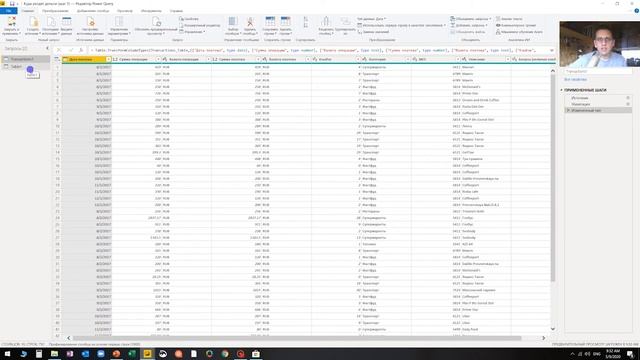
Task: Click the formula bar confirm checkmark
Action: pyautogui.click(x=70, y=50)
